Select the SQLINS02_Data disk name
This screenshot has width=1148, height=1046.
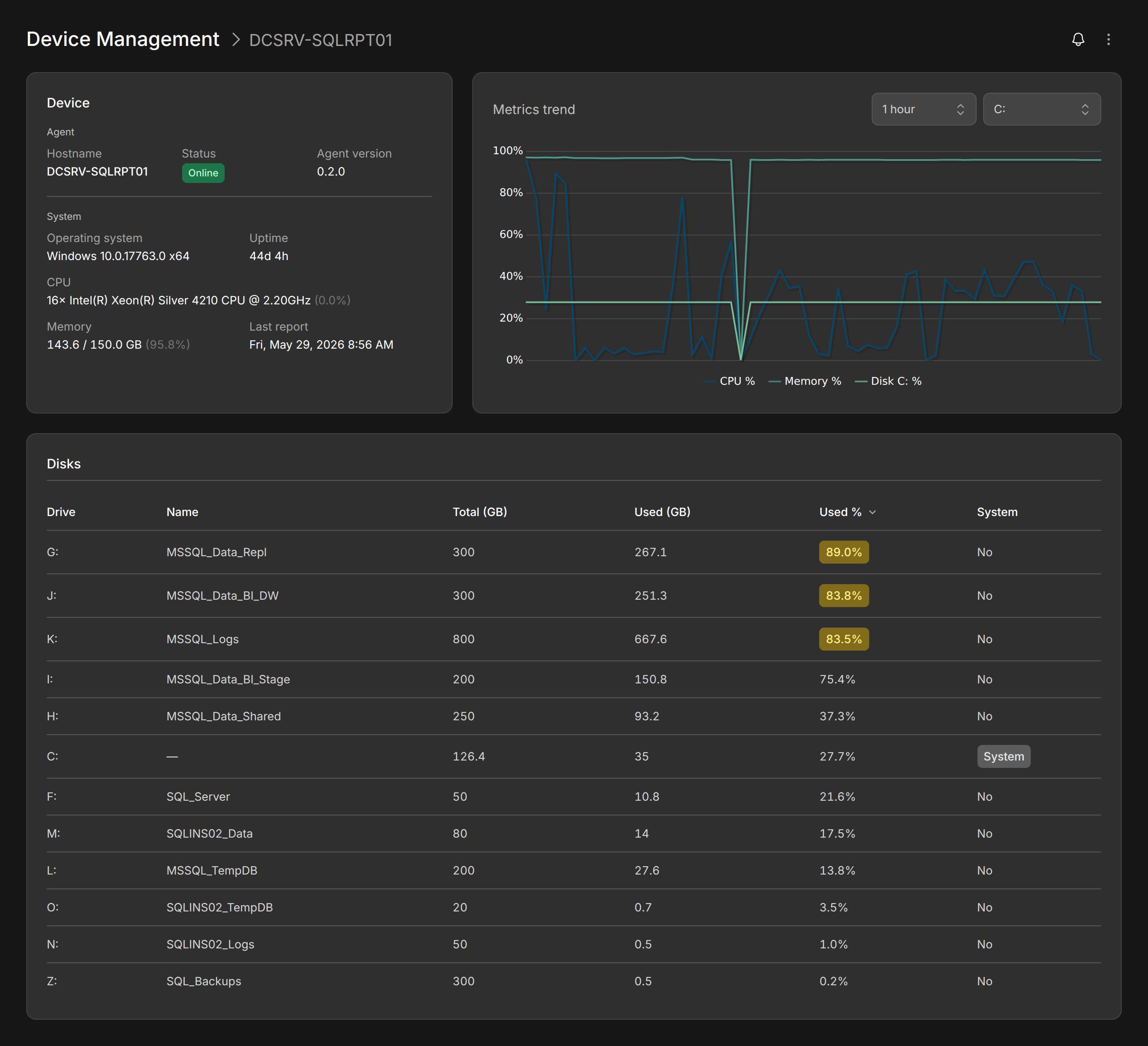point(209,834)
